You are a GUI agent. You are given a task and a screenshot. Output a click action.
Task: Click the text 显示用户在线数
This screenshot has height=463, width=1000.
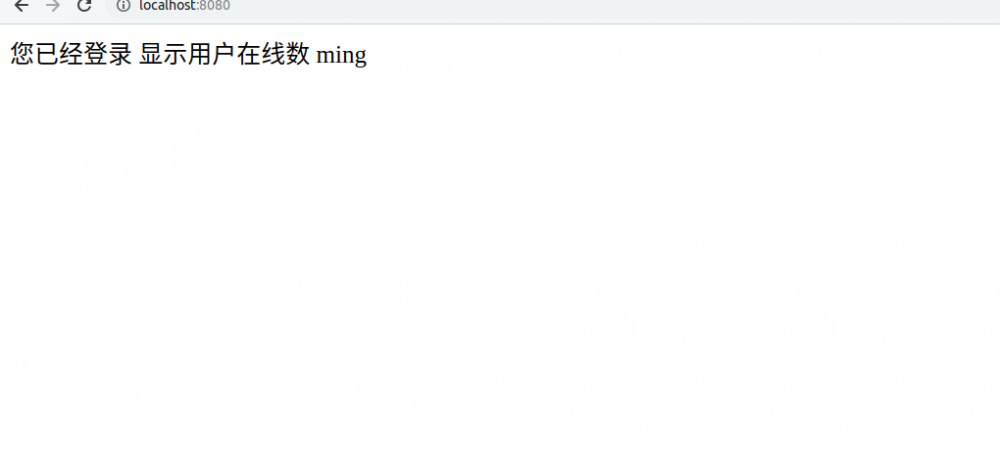[x=224, y=55]
